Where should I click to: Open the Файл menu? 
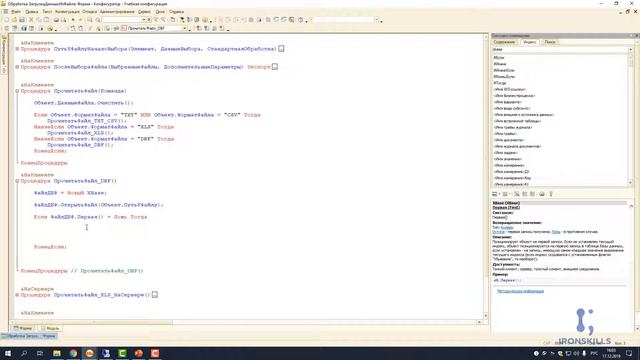(x=17, y=12)
